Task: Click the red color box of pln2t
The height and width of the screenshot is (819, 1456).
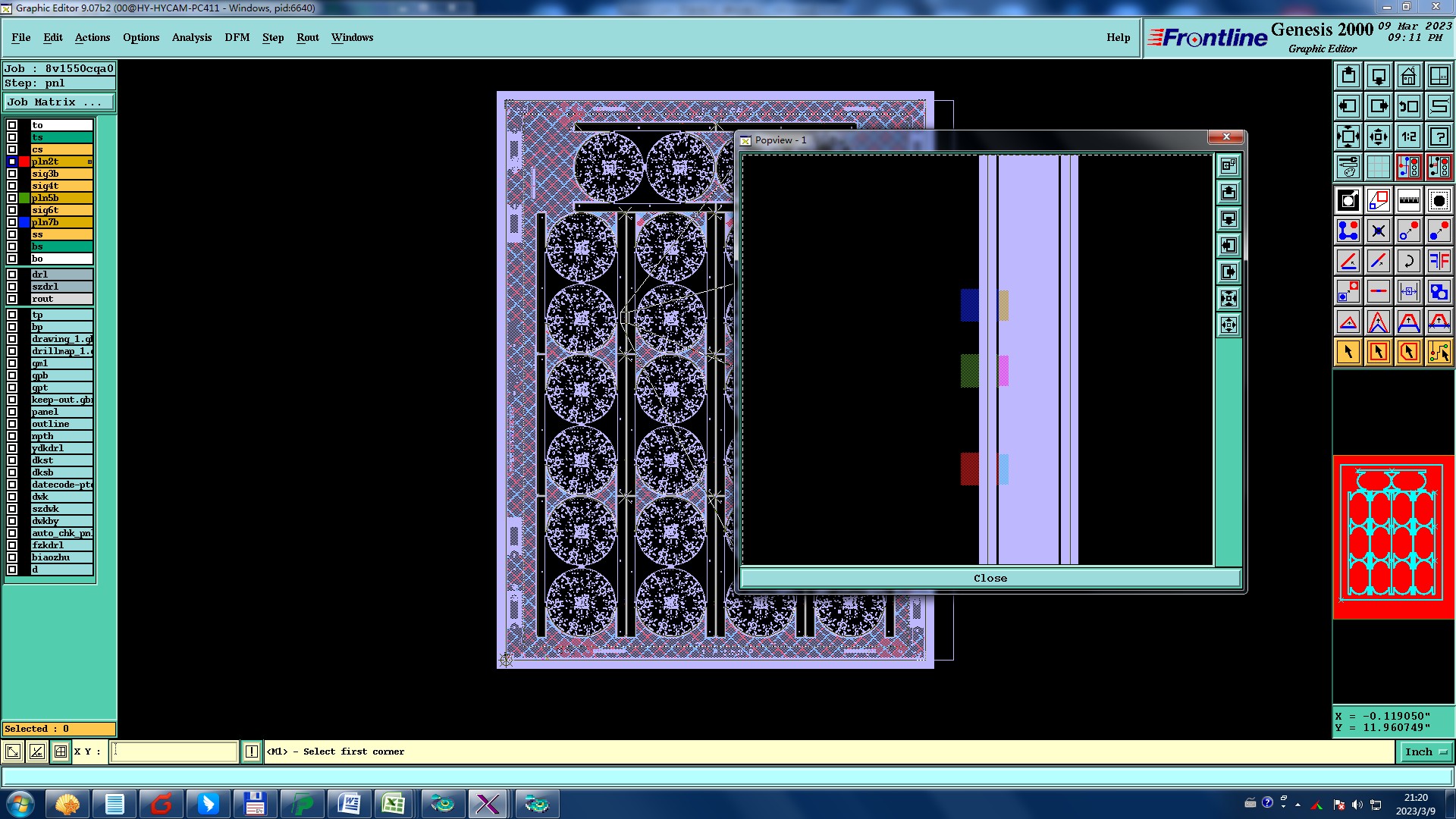Action: point(24,162)
